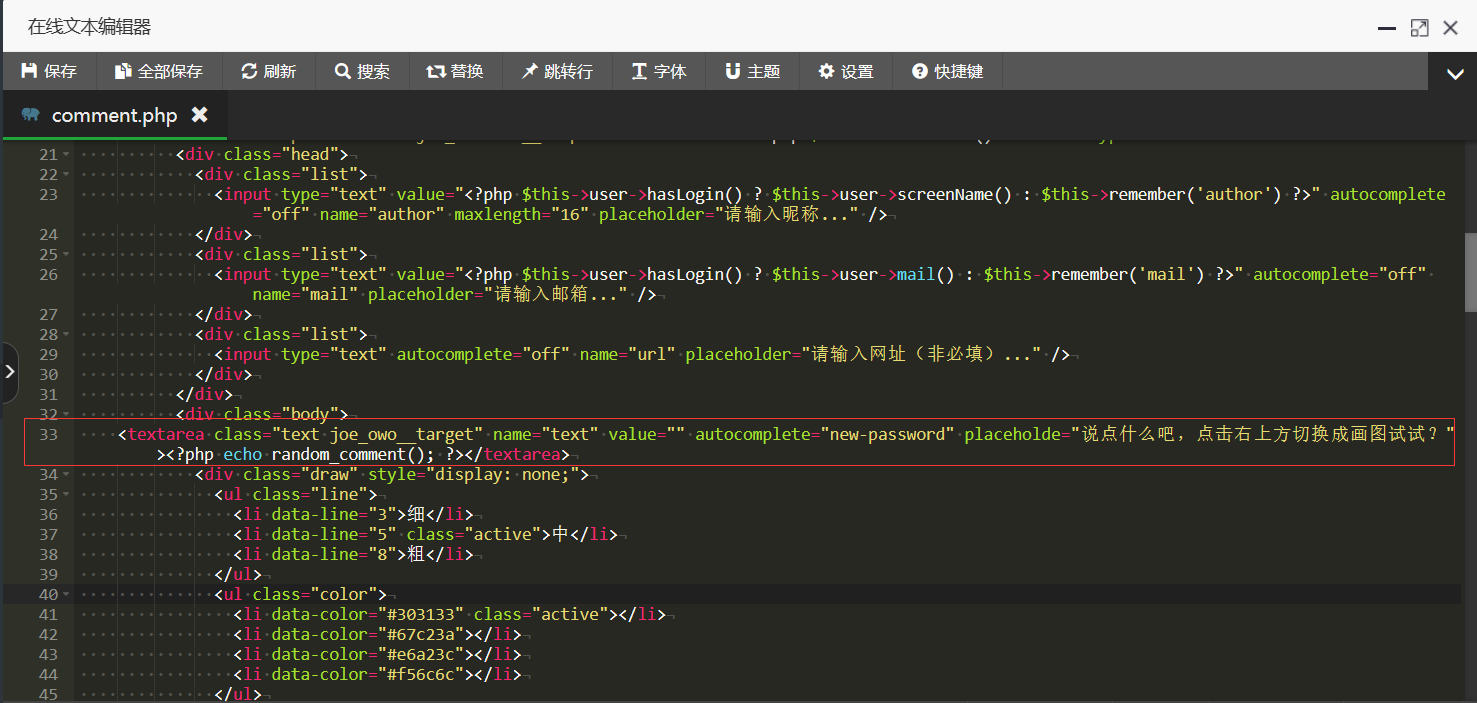The width and height of the screenshot is (1477, 703).
Task: Close the comment.php tab
Action: coord(200,115)
